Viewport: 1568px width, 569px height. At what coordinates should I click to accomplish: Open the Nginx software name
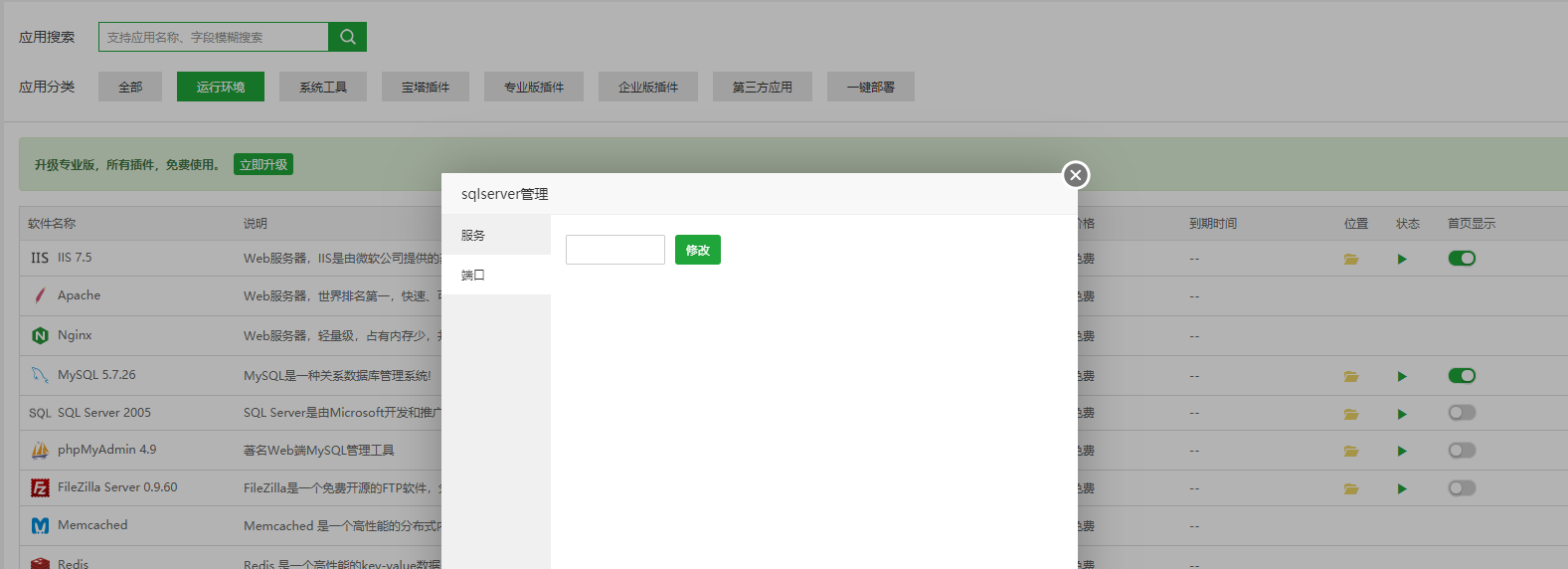click(x=75, y=335)
